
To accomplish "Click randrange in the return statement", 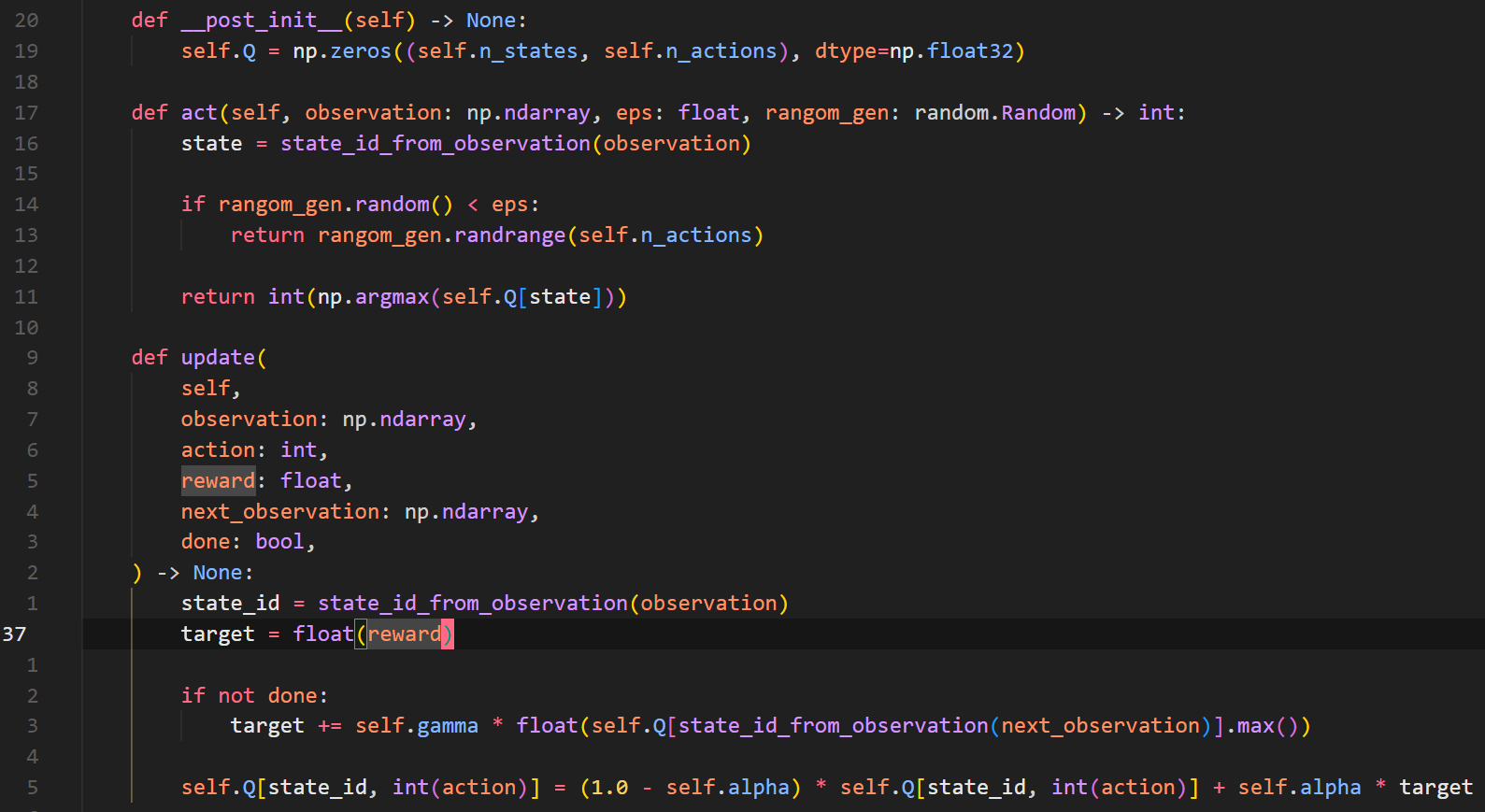I will tap(509, 235).
